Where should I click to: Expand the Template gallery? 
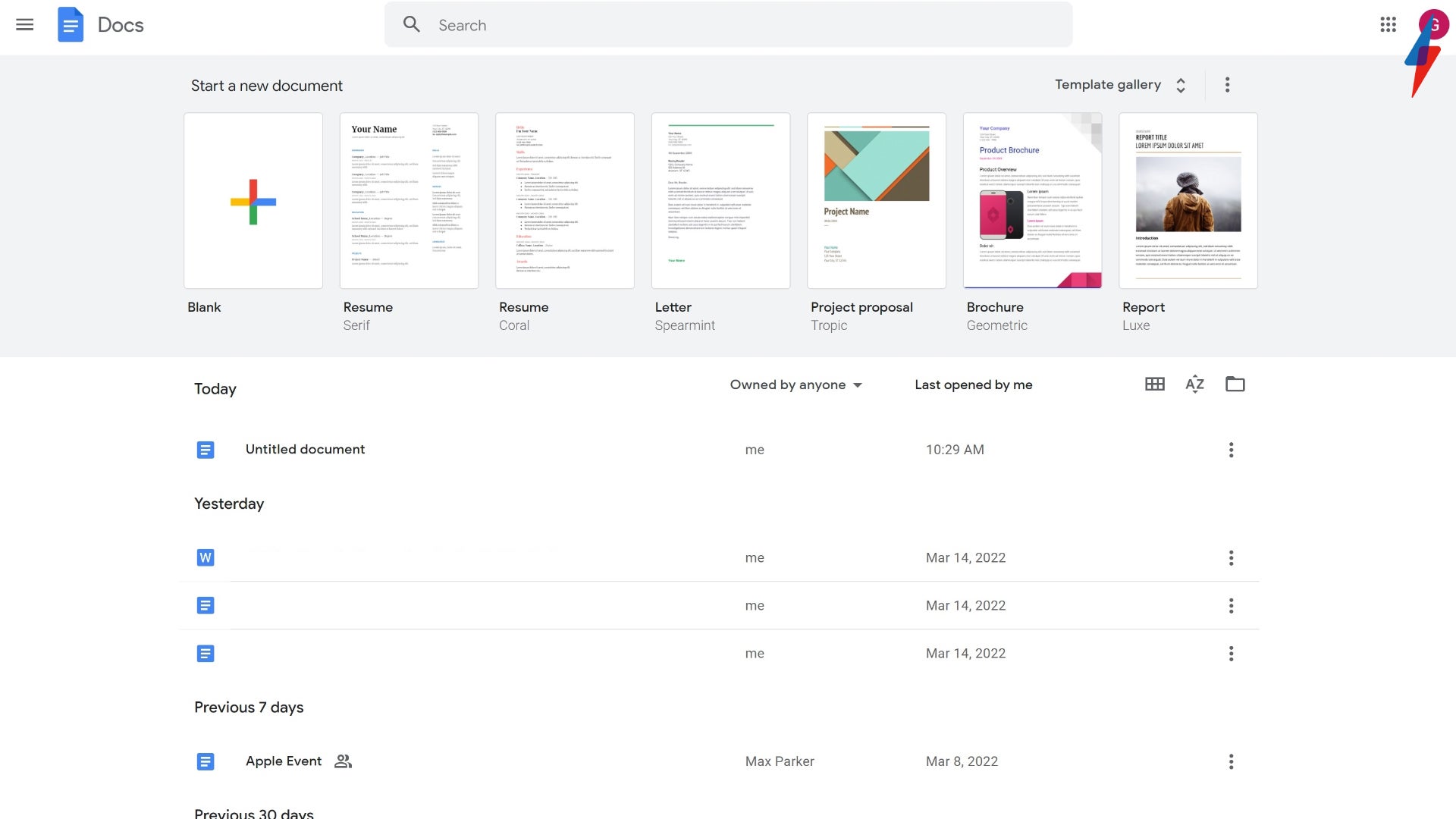[1120, 85]
